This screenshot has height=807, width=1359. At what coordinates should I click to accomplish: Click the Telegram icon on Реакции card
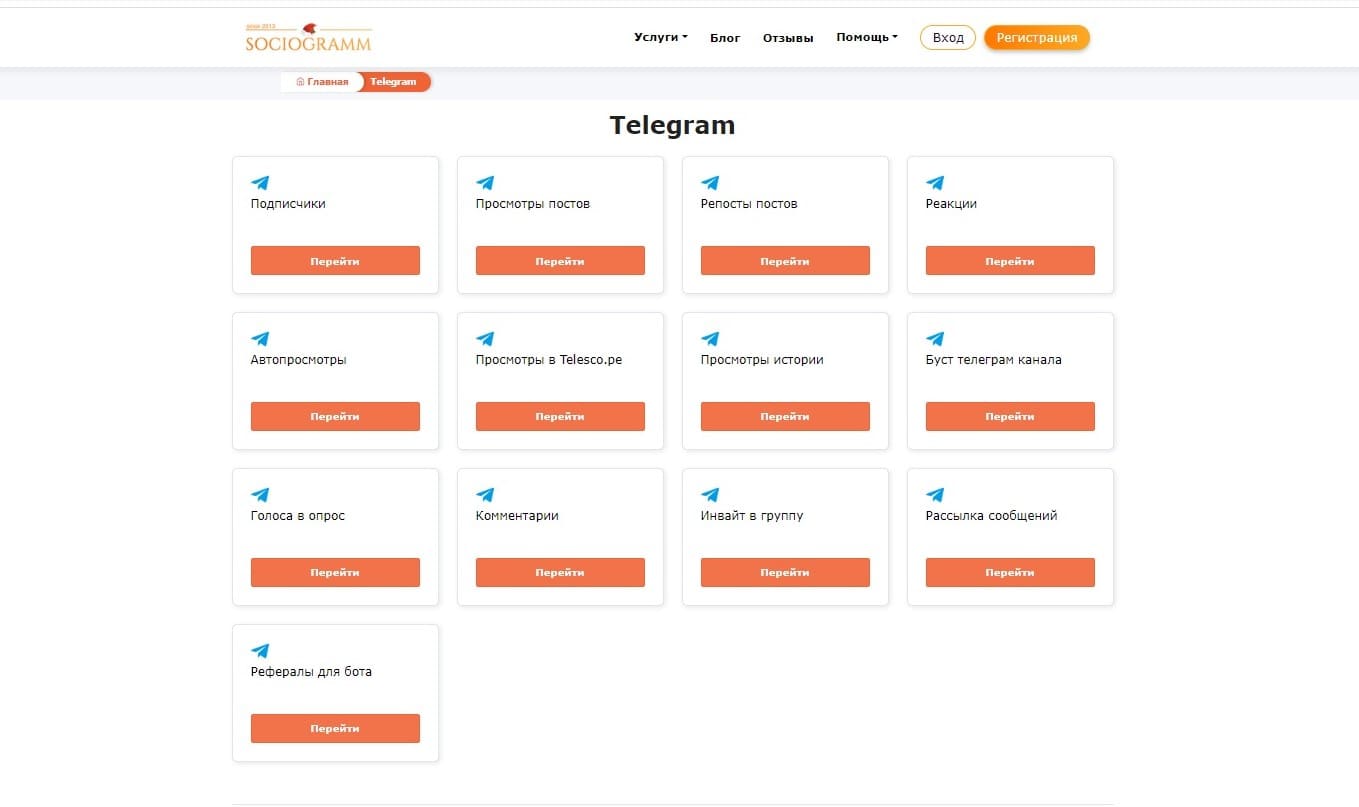(x=935, y=183)
